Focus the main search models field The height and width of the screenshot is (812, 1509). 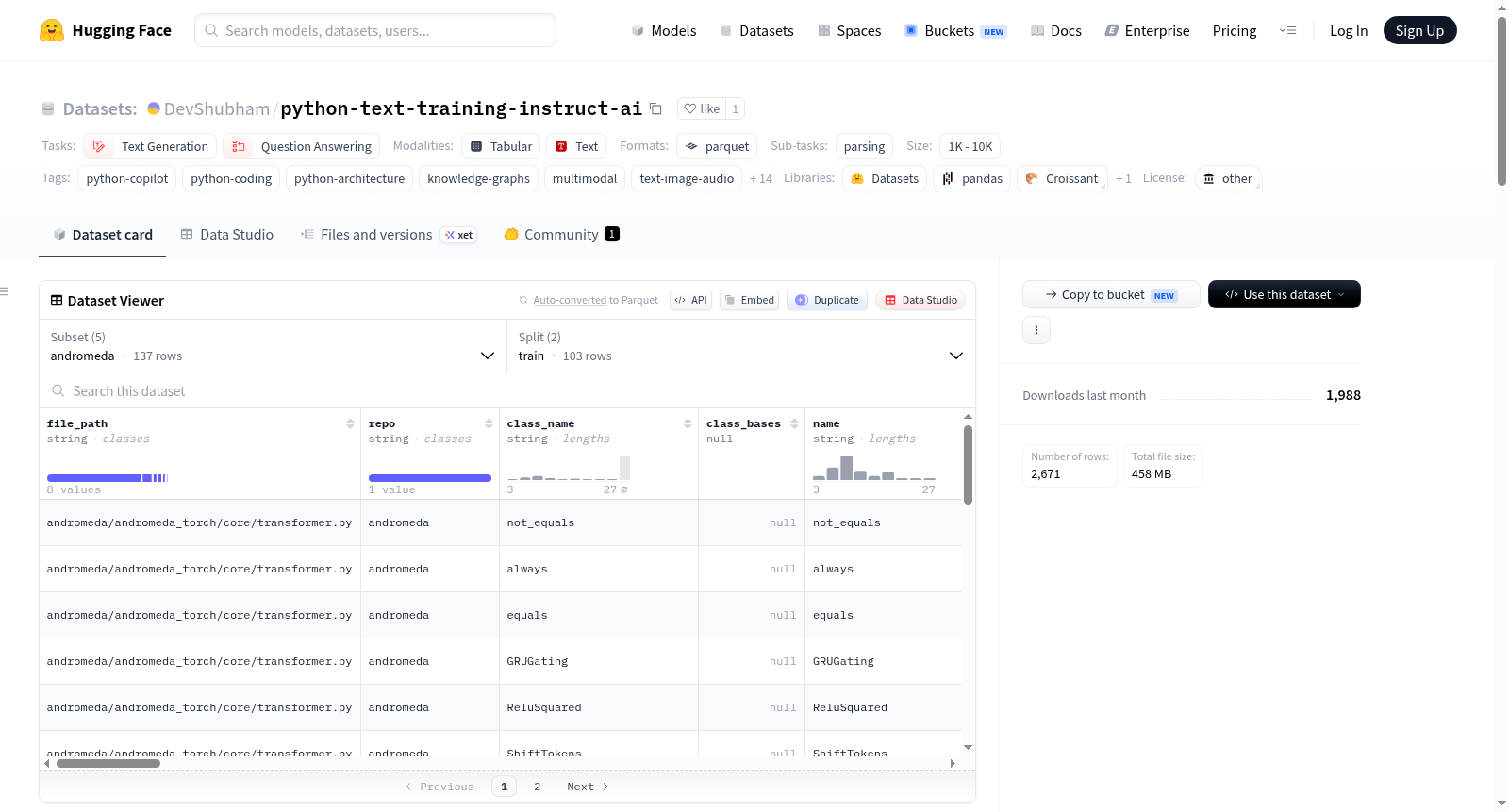(x=375, y=30)
